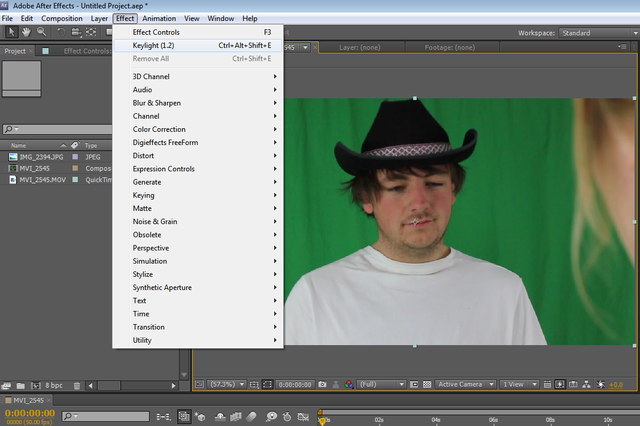Open the Workspace Standard dropdown
Image resolution: width=640 pixels, height=426 pixels.
coord(599,33)
